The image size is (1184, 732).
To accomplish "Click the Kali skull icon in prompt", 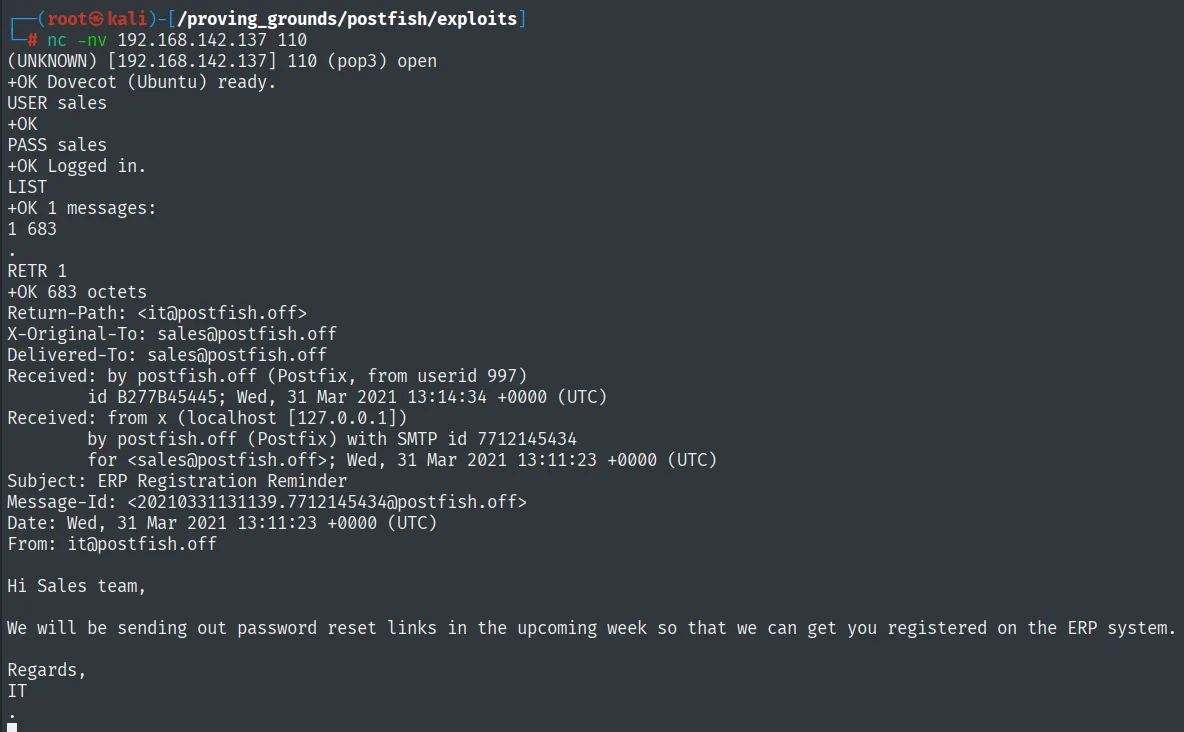I will (x=97, y=19).
